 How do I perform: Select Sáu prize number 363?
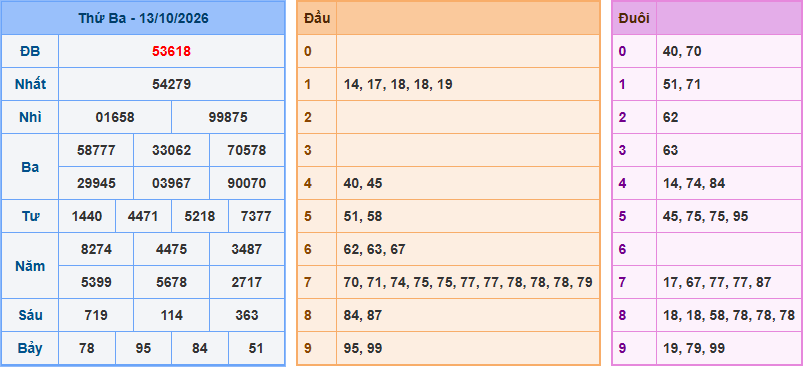pyautogui.click(x=247, y=315)
